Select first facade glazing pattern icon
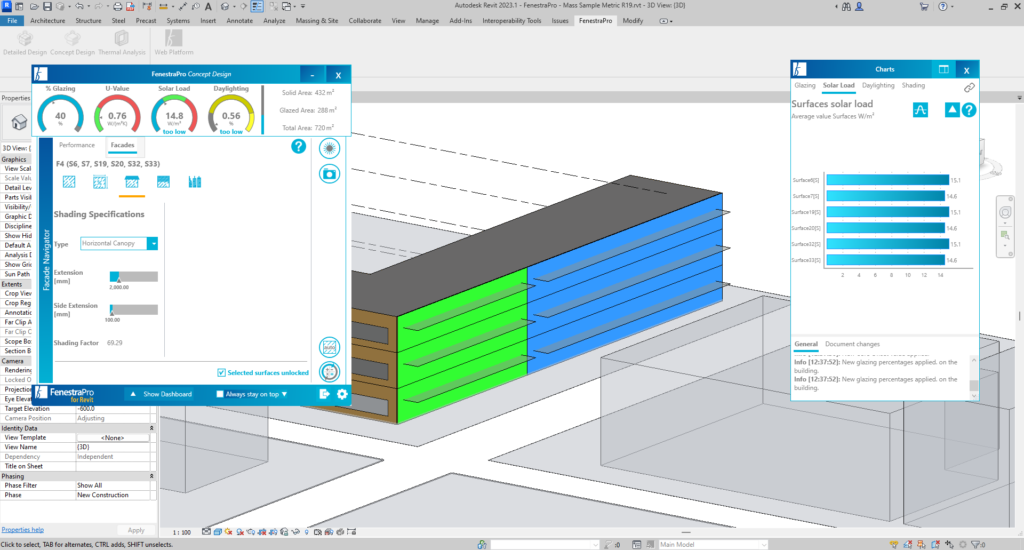1024x550 pixels. click(x=69, y=182)
